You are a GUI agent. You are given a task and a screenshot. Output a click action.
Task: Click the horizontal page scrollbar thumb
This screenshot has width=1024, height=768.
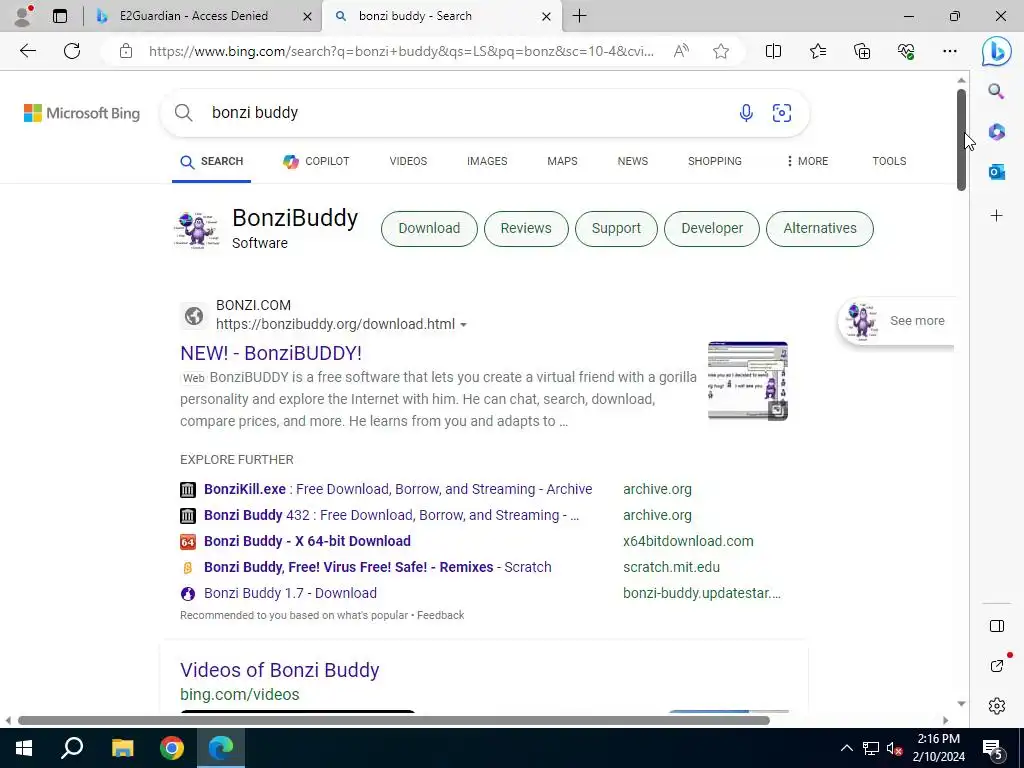[394, 721]
